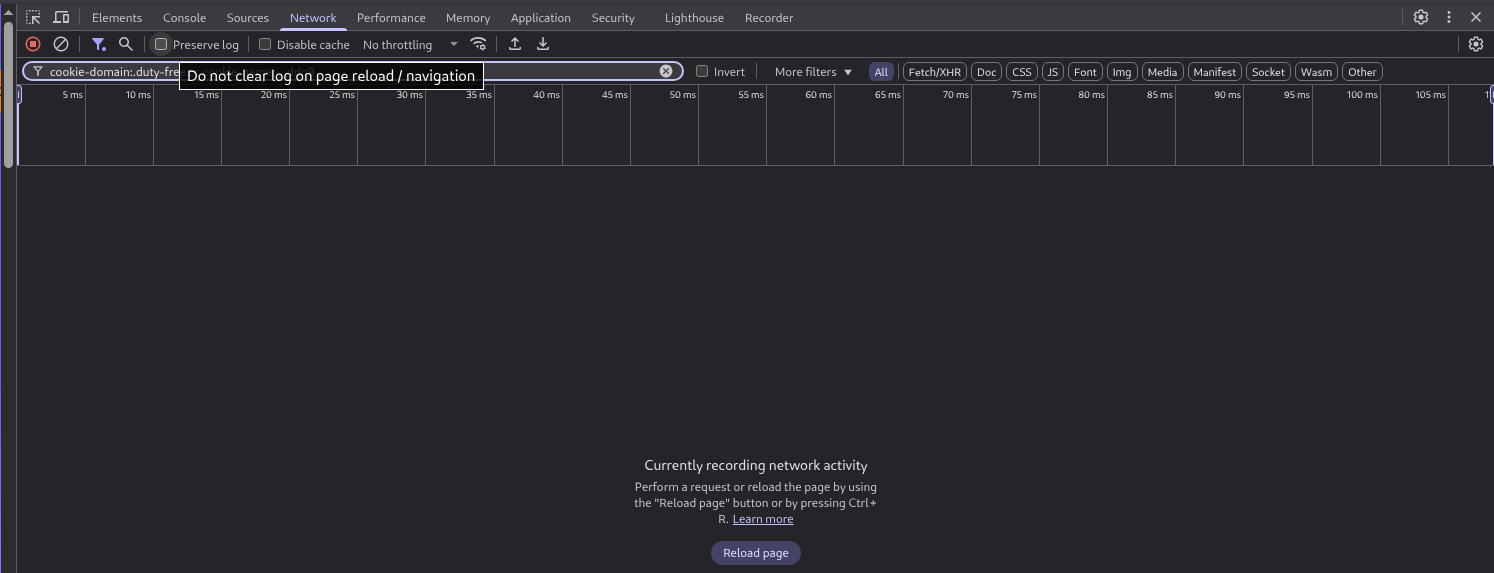
Task: Open the No throttling dropdown
Action: coord(410,45)
